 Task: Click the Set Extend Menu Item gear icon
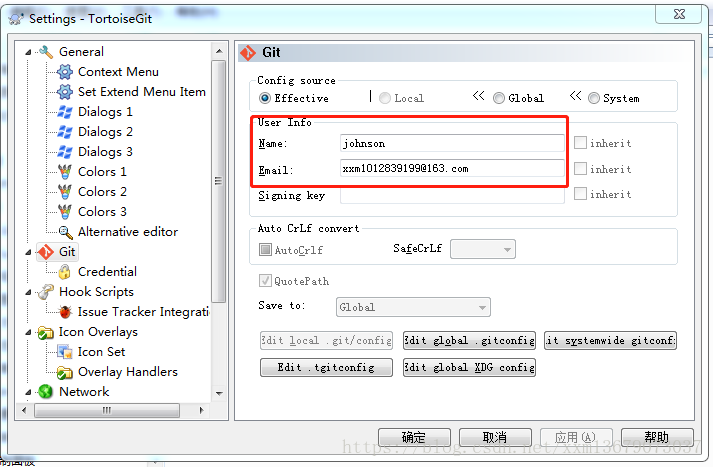coord(65,92)
